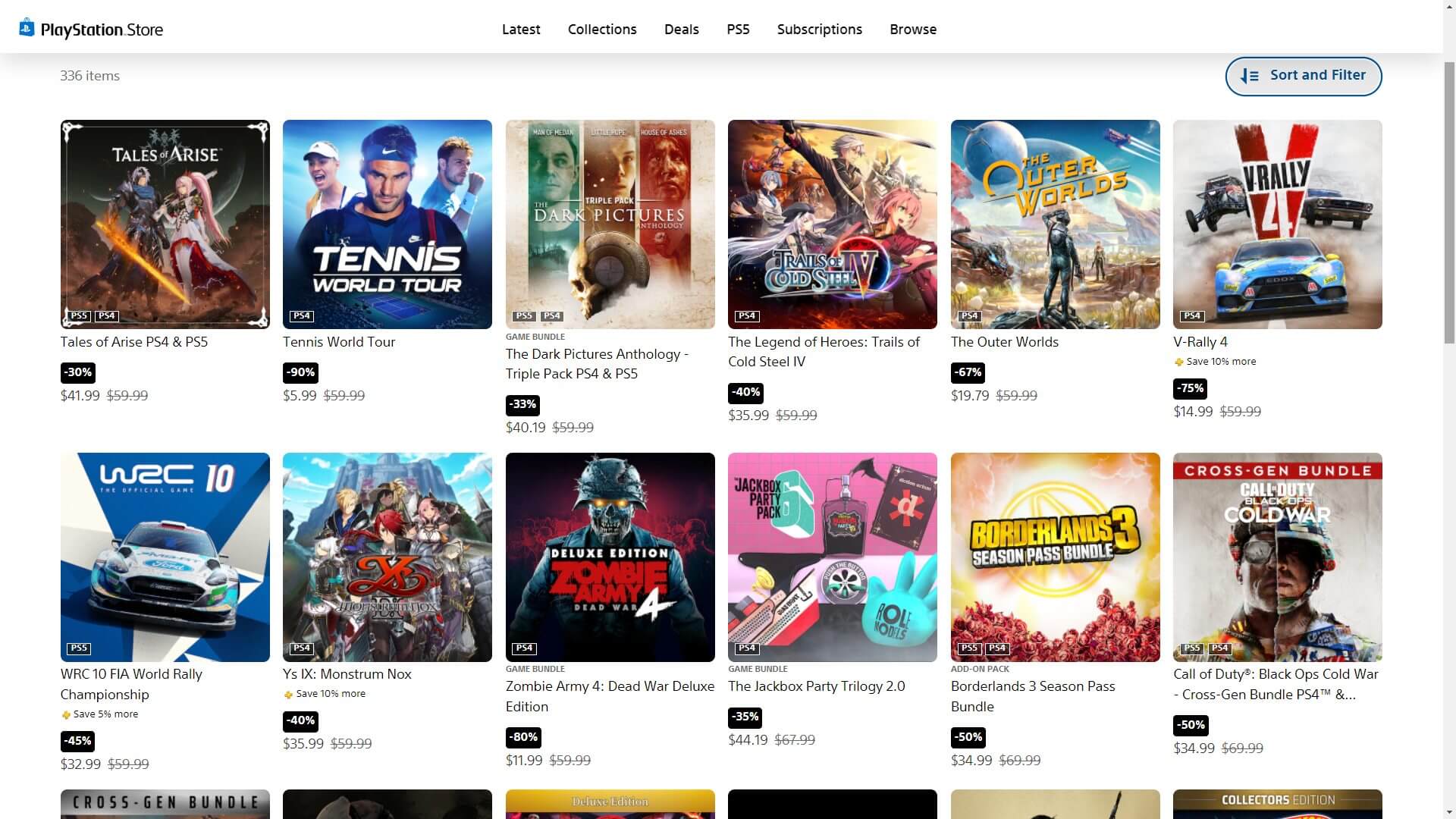Open the Latest menu item
The width and height of the screenshot is (1456, 819).
[521, 30]
